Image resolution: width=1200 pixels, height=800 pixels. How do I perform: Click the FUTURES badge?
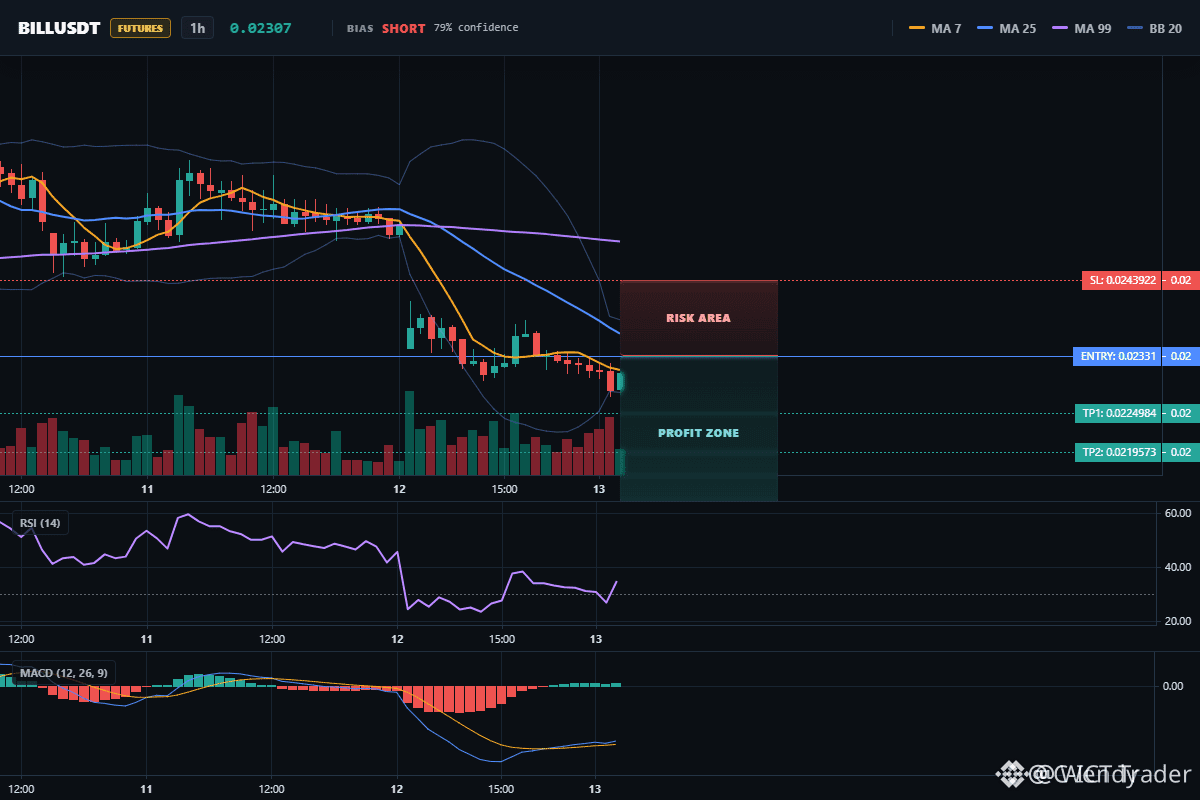click(x=140, y=28)
